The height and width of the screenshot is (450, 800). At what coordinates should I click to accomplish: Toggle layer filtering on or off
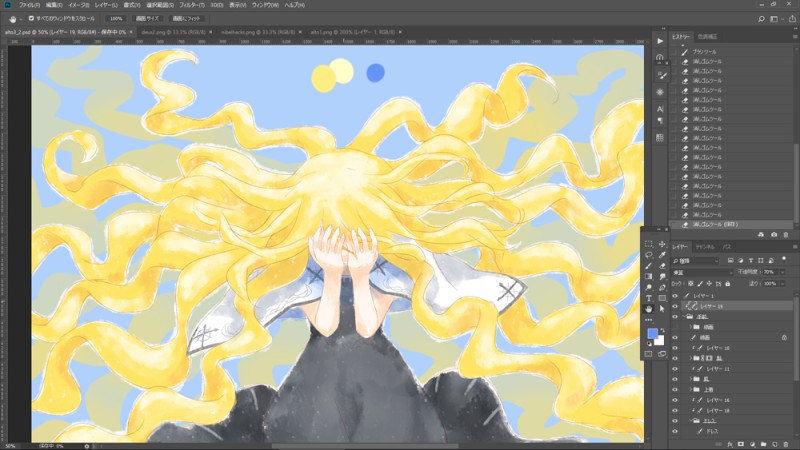[x=784, y=259]
